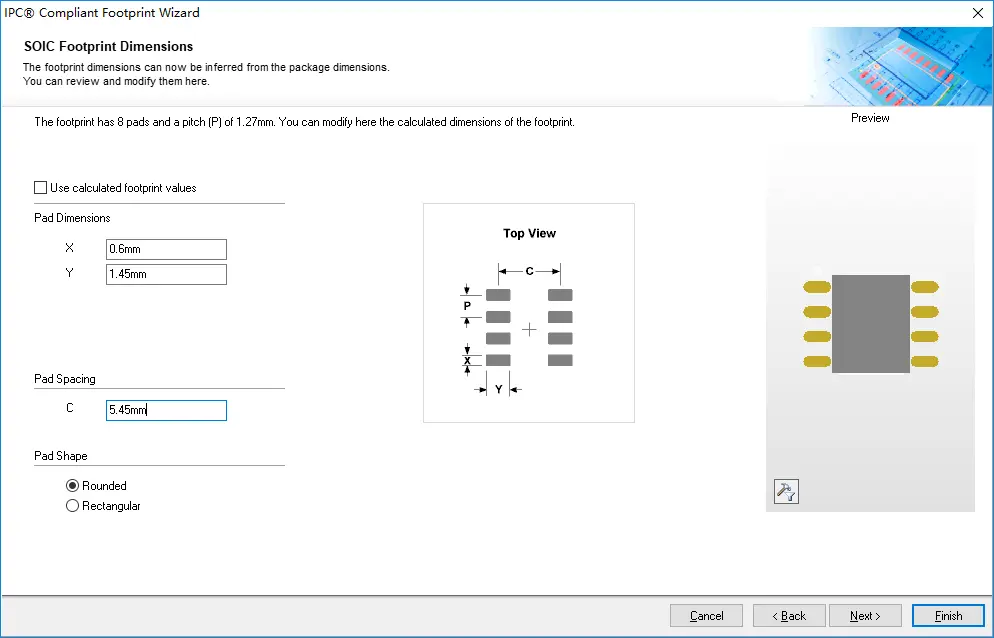Click the top-left yellow lead in Preview

click(817, 287)
